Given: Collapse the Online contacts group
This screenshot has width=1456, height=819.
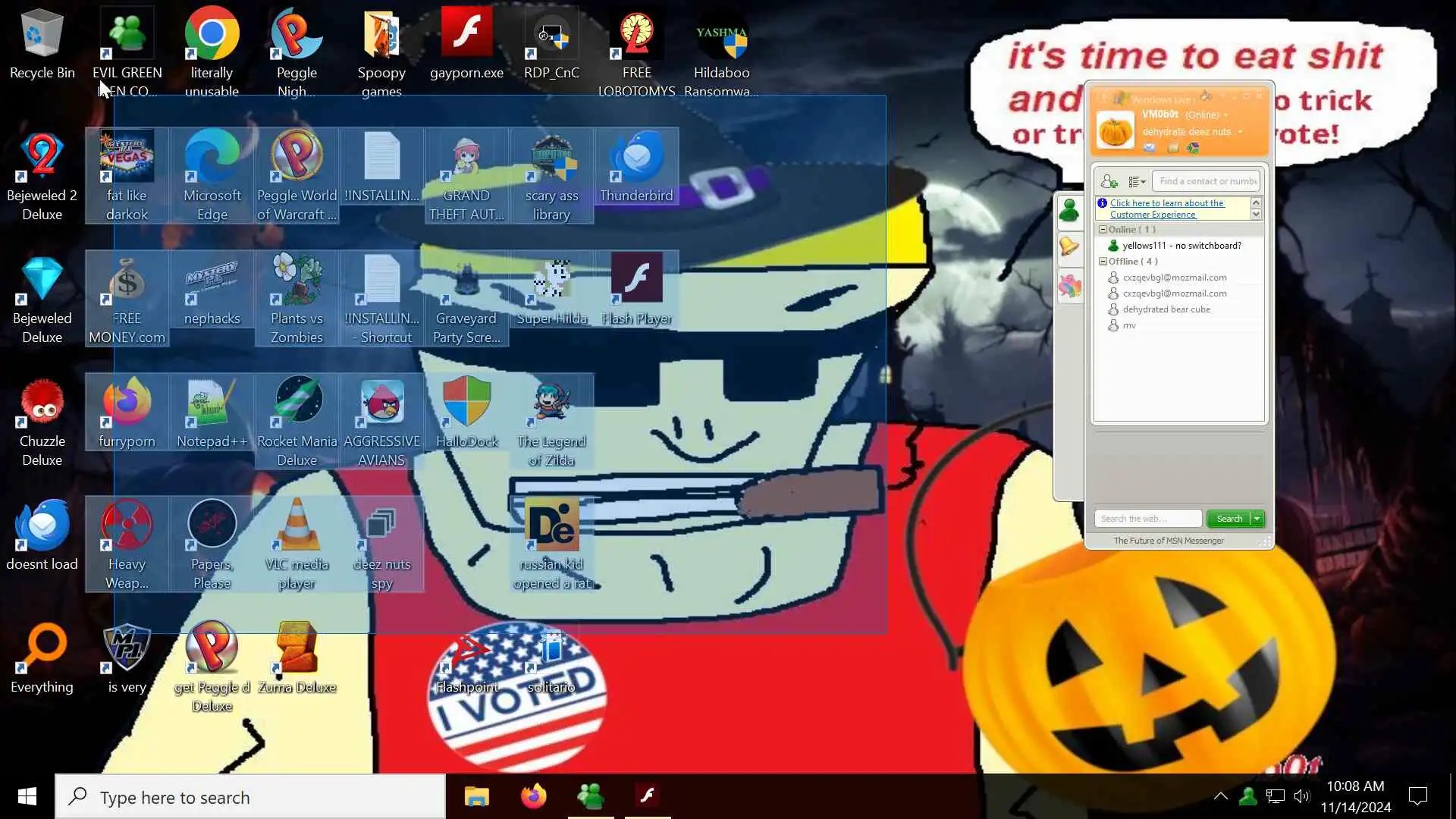Looking at the screenshot, I should pos(1103,229).
